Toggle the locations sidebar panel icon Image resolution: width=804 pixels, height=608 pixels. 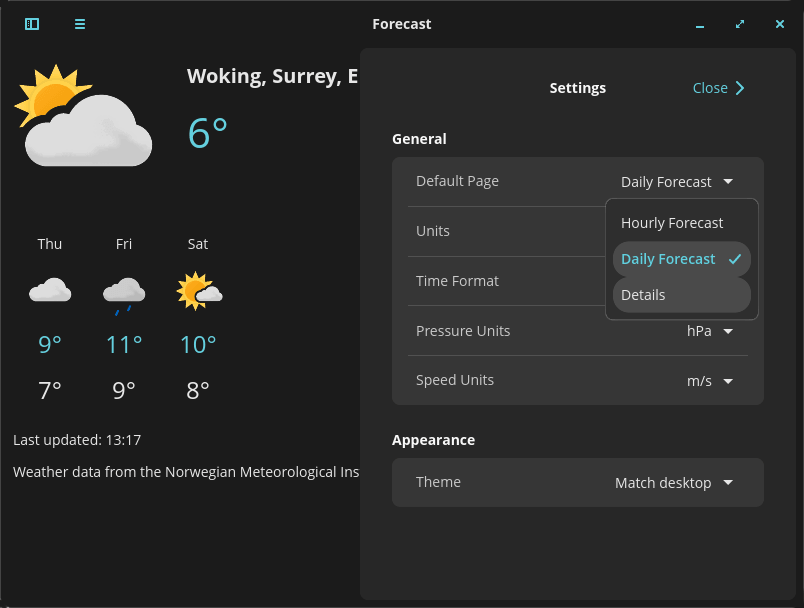click(31, 24)
